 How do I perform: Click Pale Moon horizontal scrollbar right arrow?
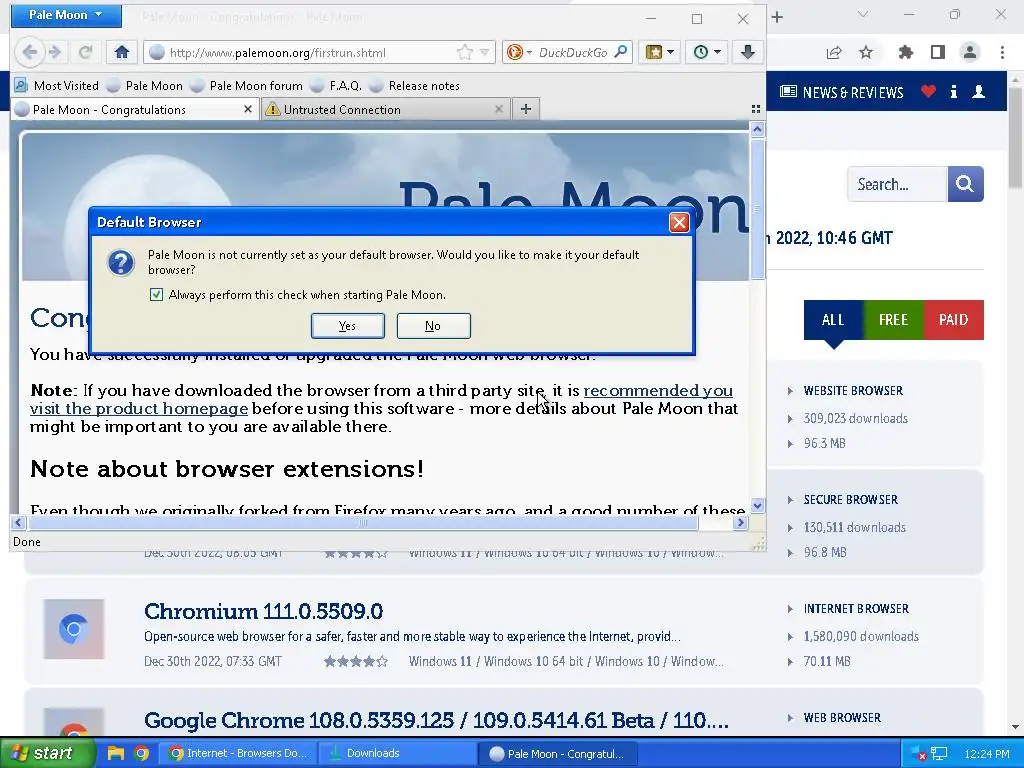pyautogui.click(x=740, y=522)
